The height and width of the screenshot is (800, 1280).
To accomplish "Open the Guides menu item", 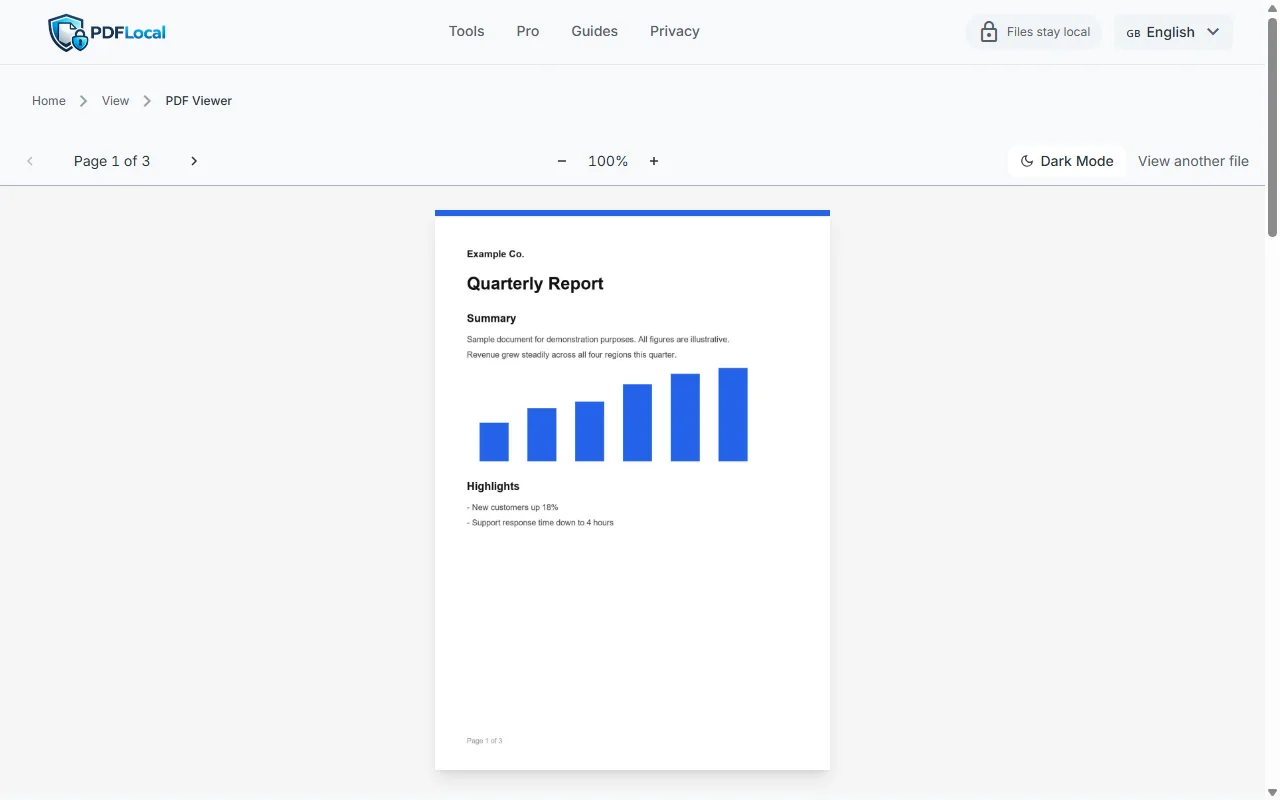I will 595,31.
